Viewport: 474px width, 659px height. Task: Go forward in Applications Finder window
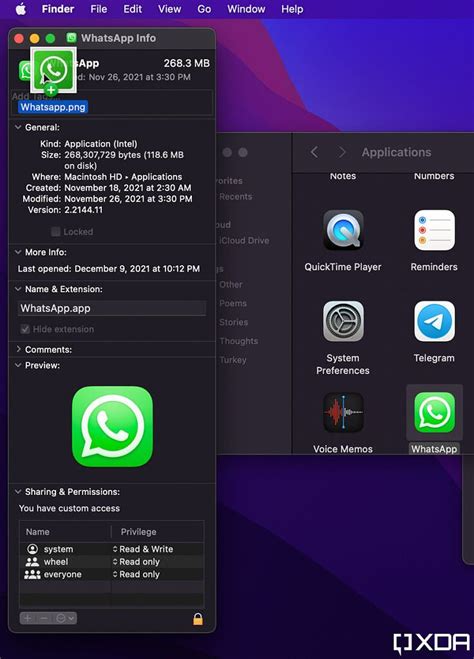pyautogui.click(x=342, y=152)
